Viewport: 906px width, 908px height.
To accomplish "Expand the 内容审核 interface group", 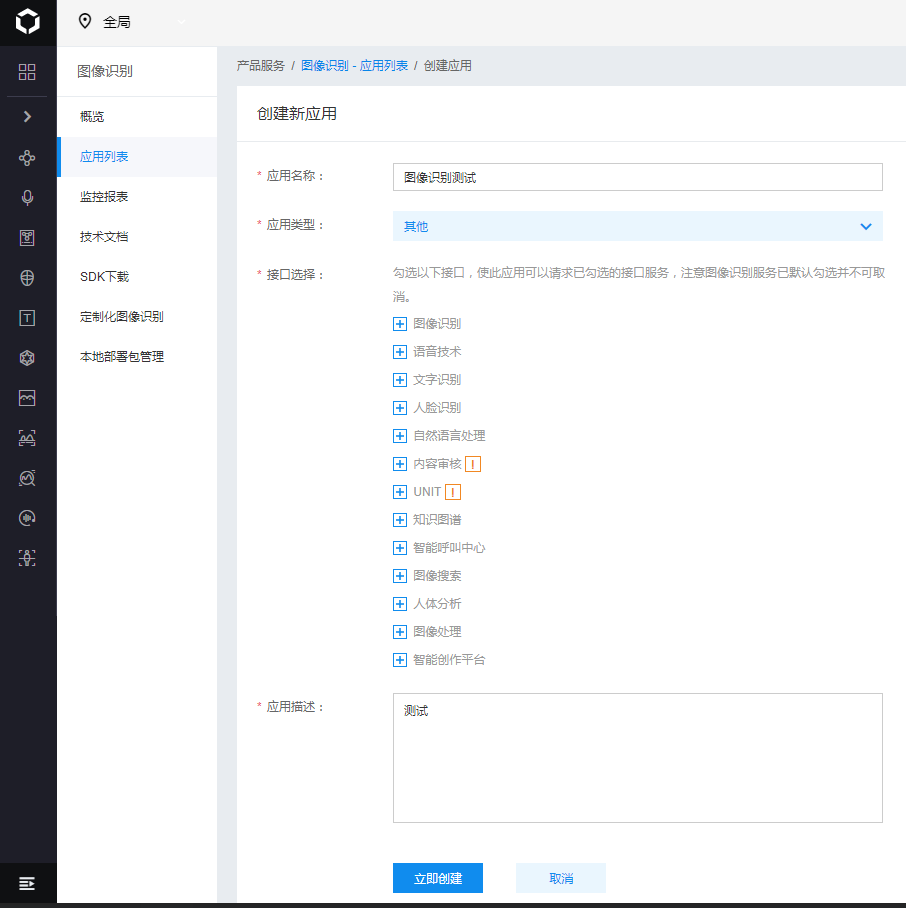I will click(399, 464).
